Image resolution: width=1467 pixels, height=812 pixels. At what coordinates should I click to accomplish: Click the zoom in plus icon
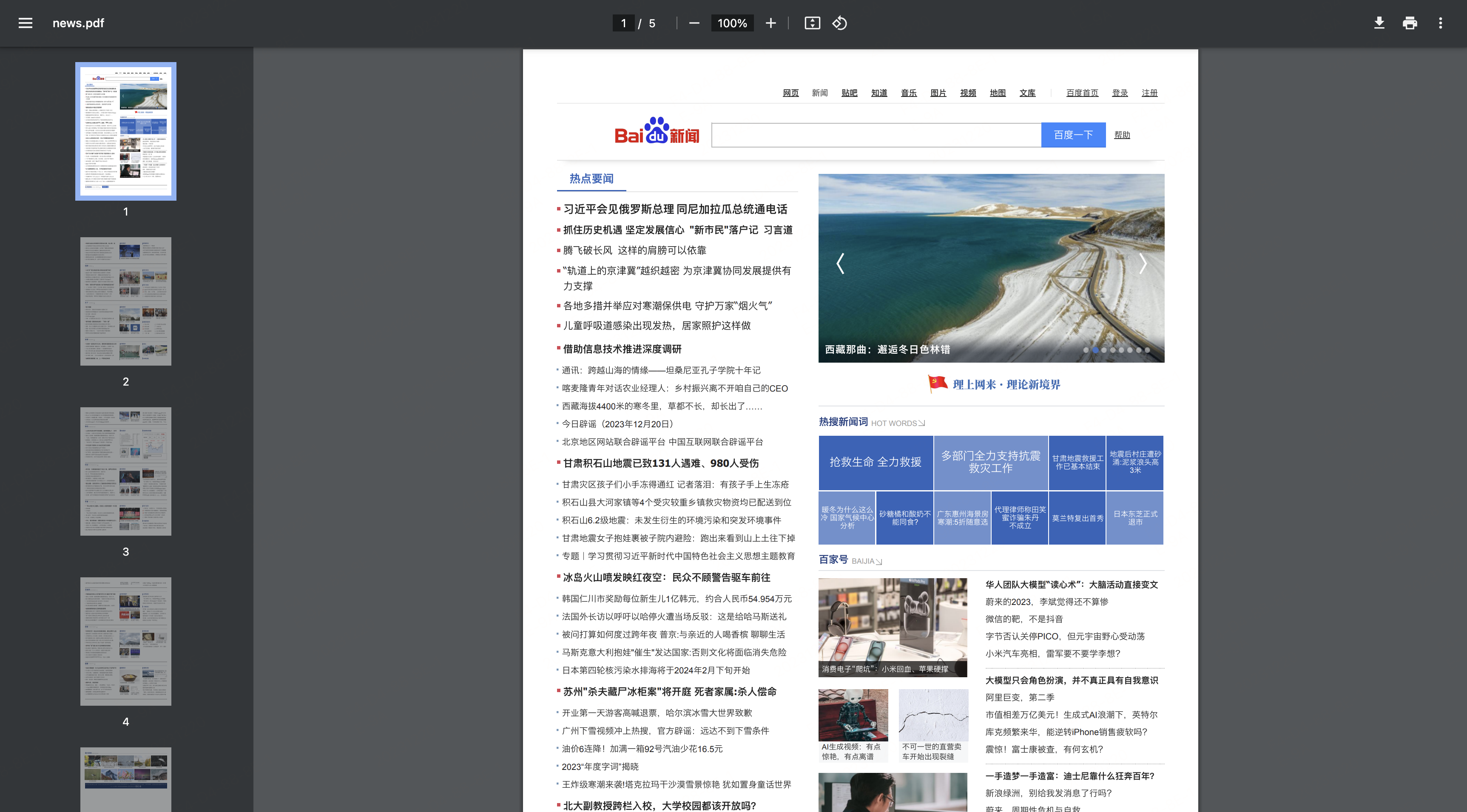point(770,23)
